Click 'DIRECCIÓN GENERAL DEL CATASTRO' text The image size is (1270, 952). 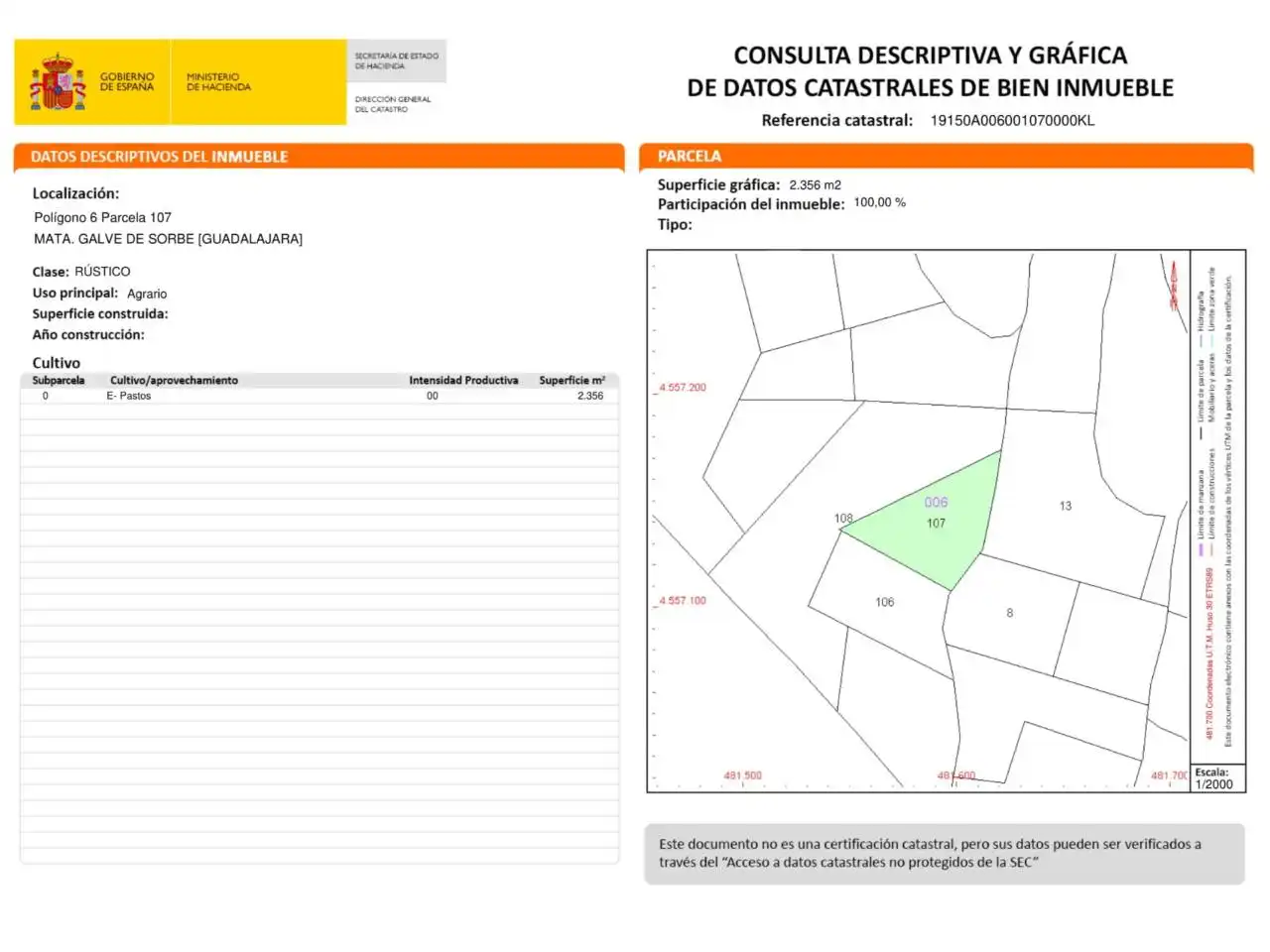pos(393,104)
